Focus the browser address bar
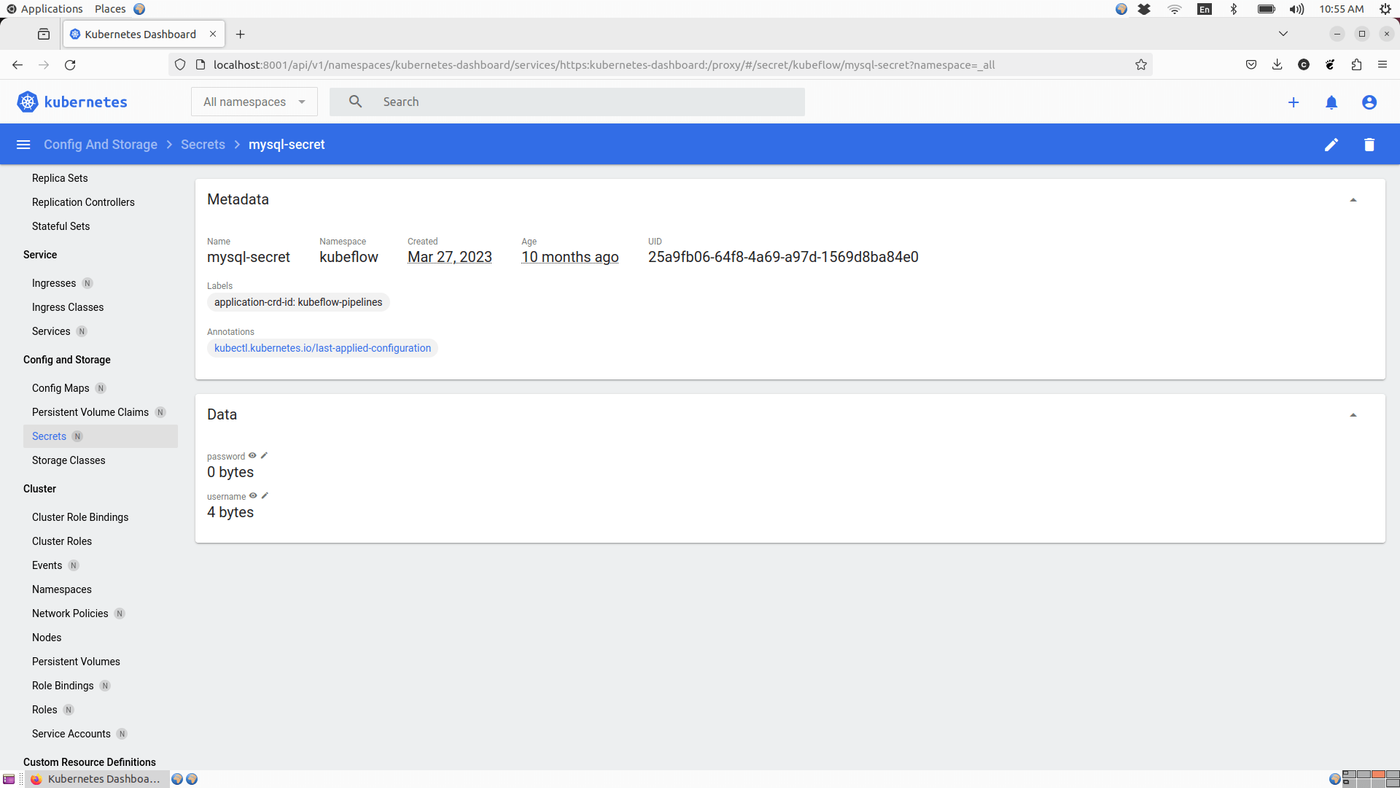The width and height of the screenshot is (1400, 788). point(662,65)
